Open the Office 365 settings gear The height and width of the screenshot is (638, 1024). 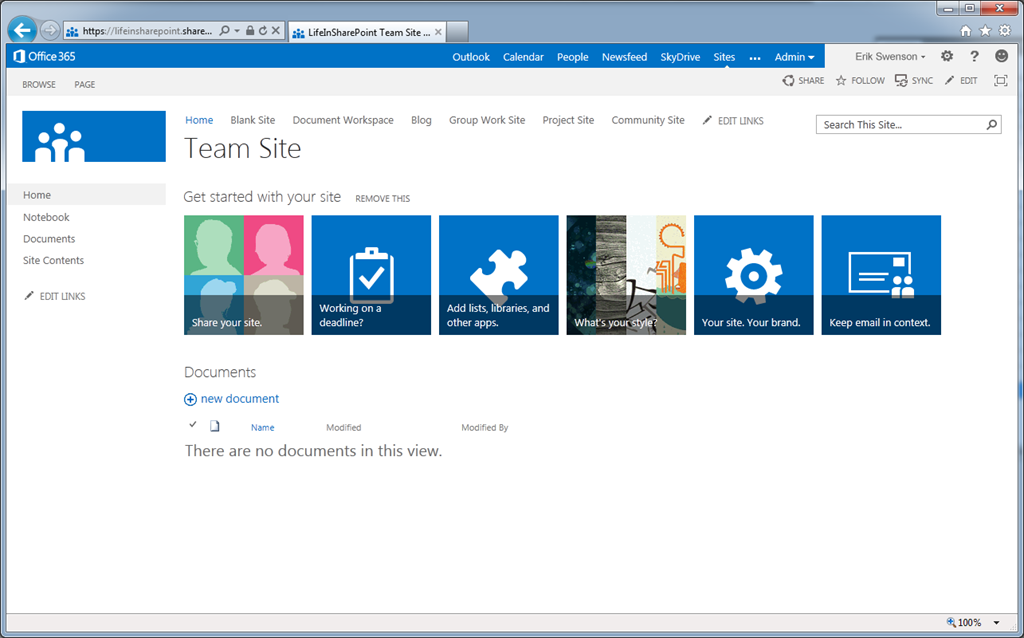pos(946,56)
